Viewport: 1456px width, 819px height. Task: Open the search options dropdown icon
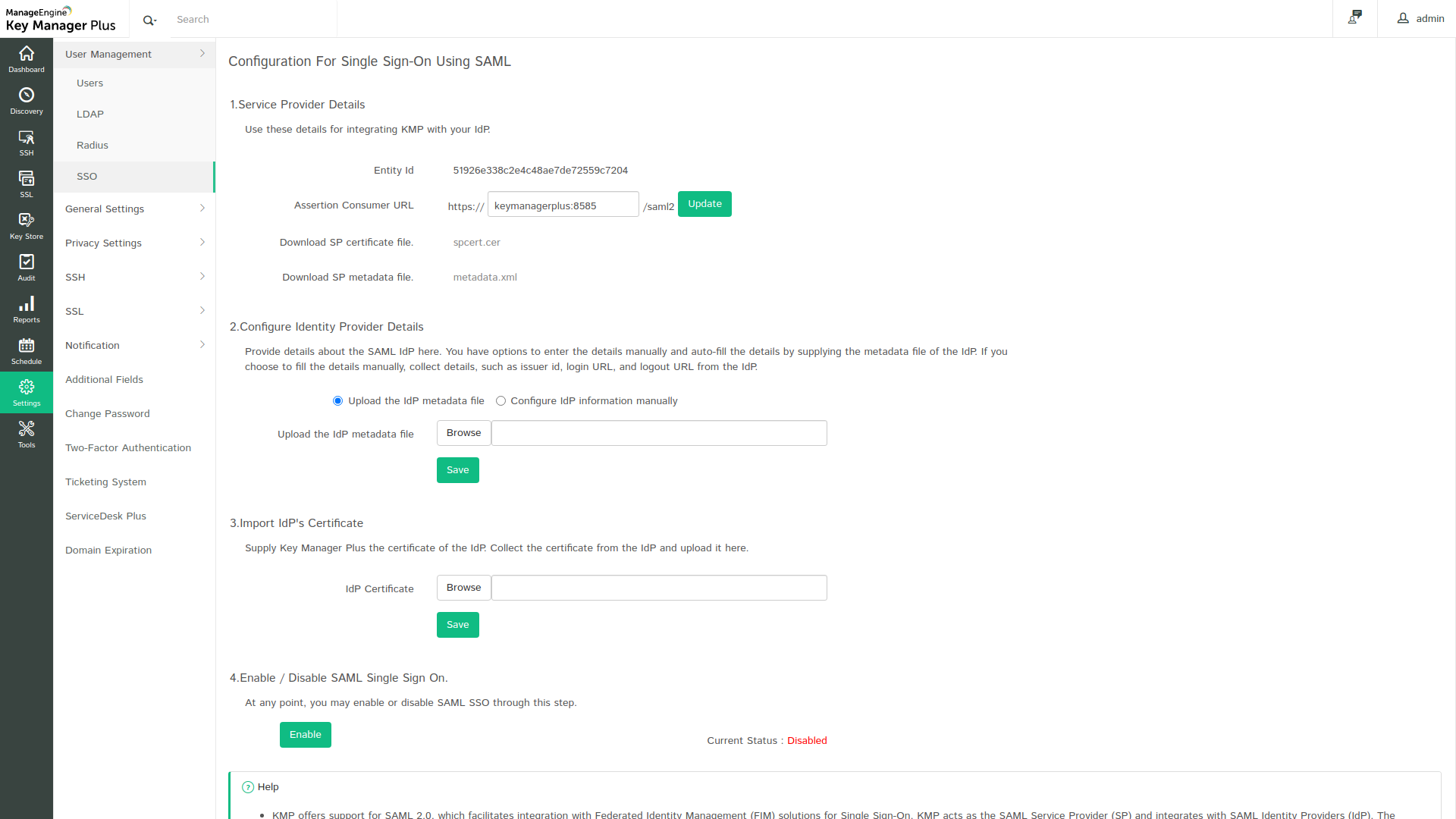click(x=149, y=20)
